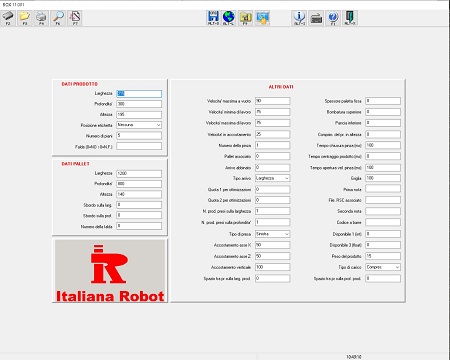Click the product Larghezza input field
Image resolution: width=450 pixels, height=360 pixels.
point(139,94)
